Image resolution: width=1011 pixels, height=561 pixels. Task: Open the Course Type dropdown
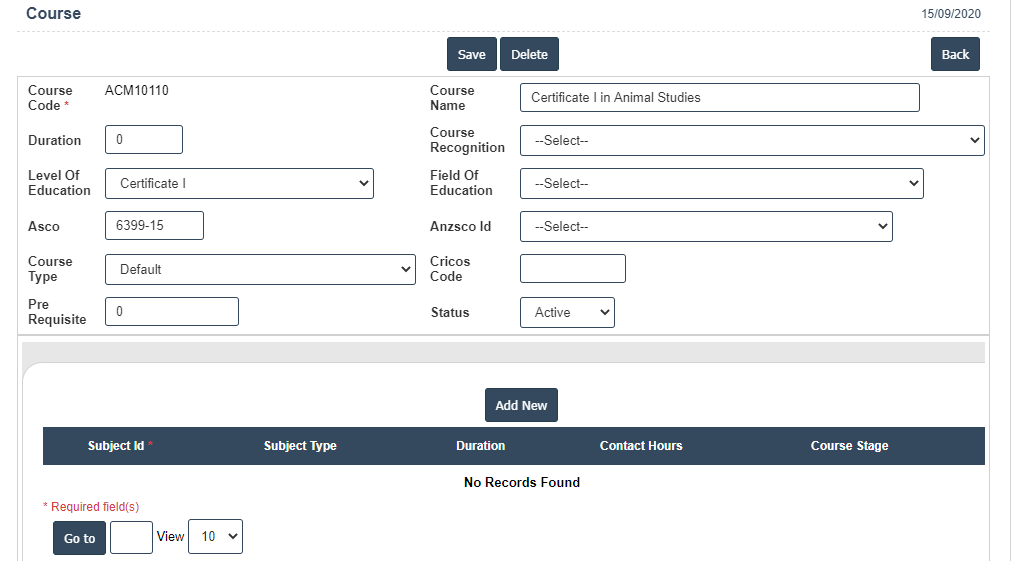click(260, 269)
